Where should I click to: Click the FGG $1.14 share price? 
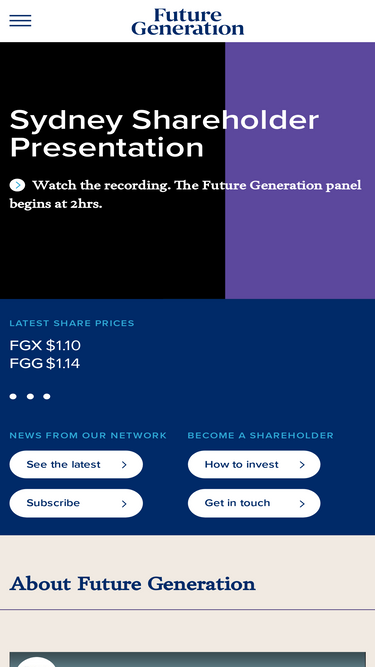45,364
